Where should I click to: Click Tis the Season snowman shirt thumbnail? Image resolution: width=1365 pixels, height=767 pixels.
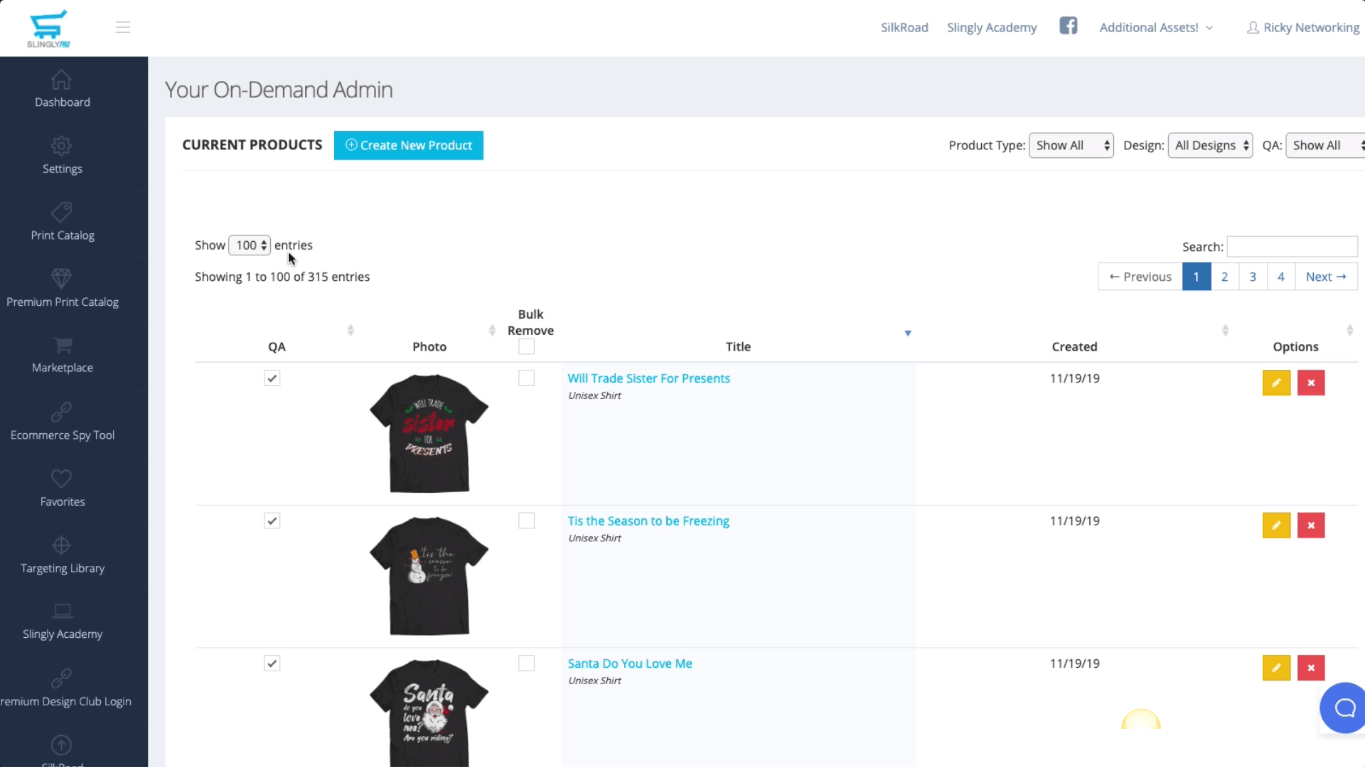coord(429,576)
